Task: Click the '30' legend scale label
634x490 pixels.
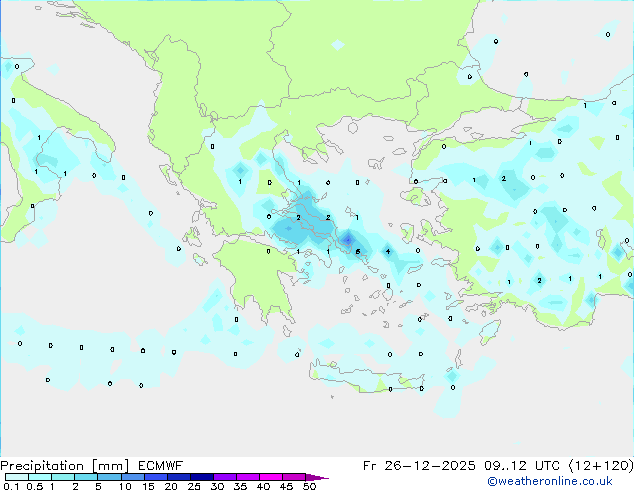Action: (217, 486)
